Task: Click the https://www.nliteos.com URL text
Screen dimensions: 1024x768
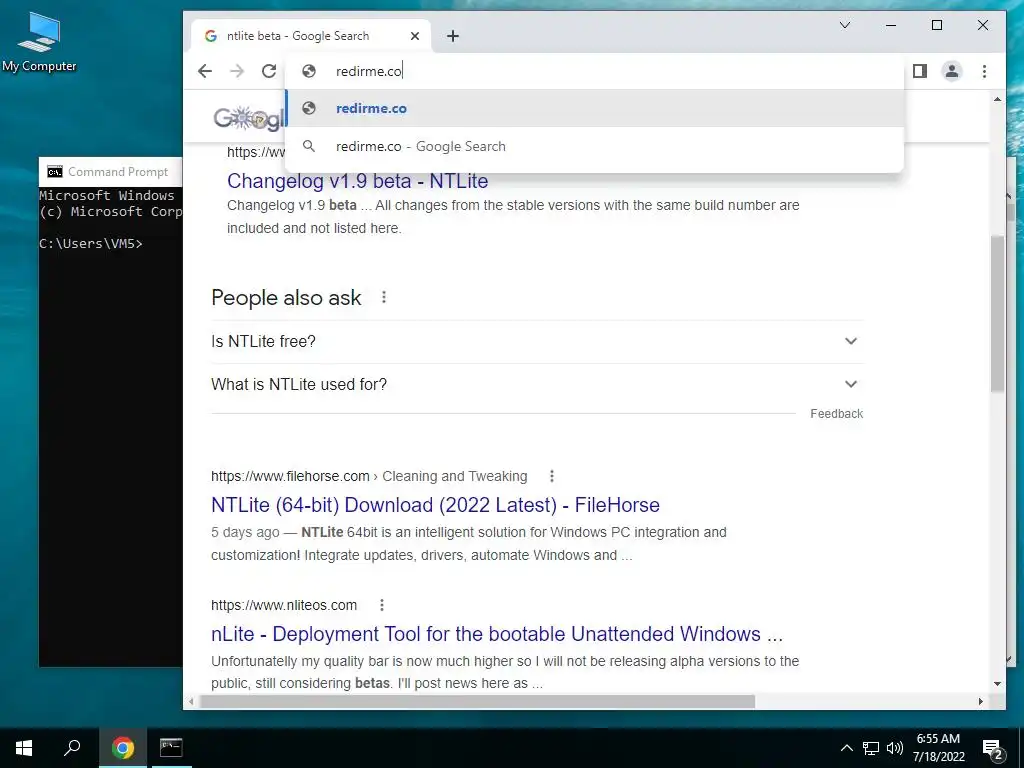Action: [284, 605]
